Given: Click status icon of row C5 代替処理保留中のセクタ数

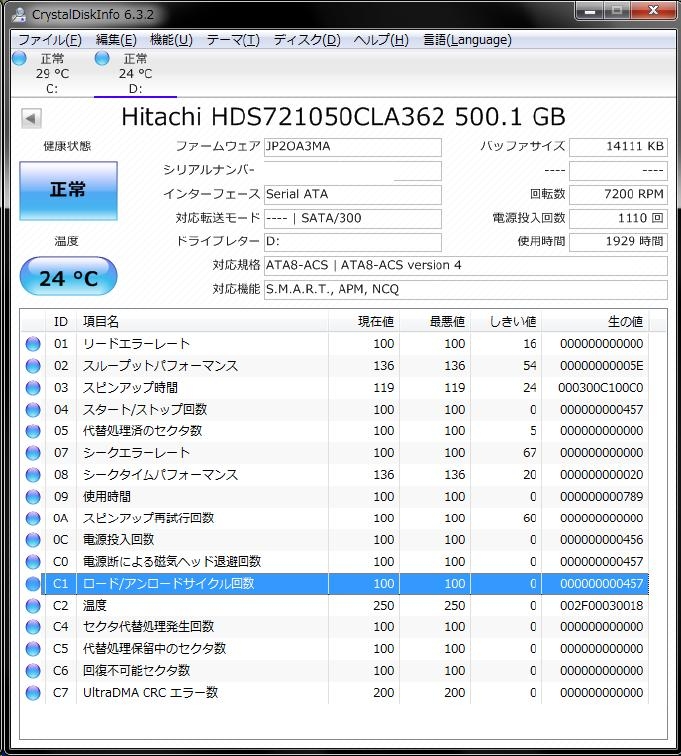Looking at the screenshot, I should pyautogui.click(x=33, y=649).
